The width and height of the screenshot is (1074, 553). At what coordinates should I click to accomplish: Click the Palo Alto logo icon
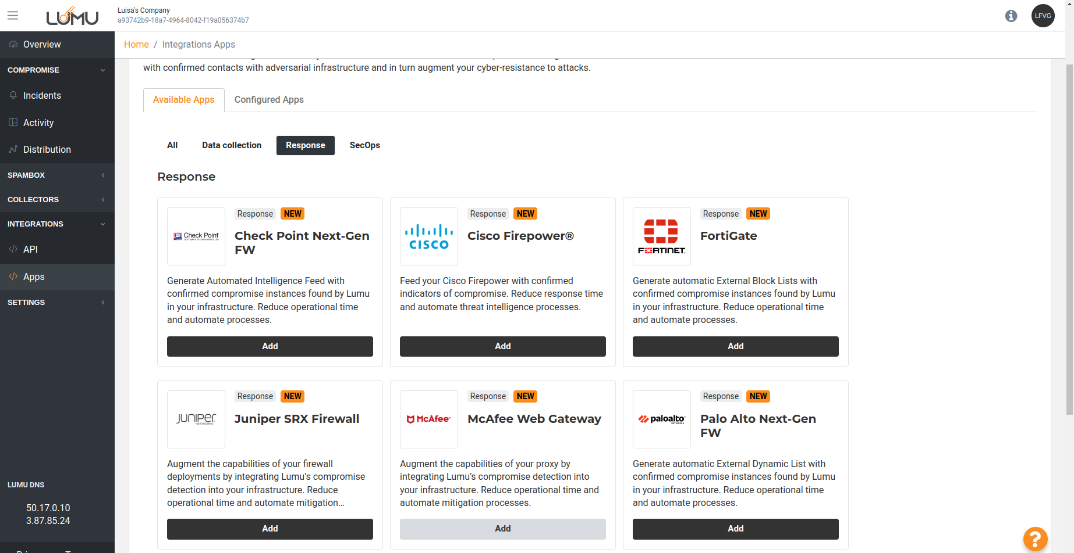point(662,419)
